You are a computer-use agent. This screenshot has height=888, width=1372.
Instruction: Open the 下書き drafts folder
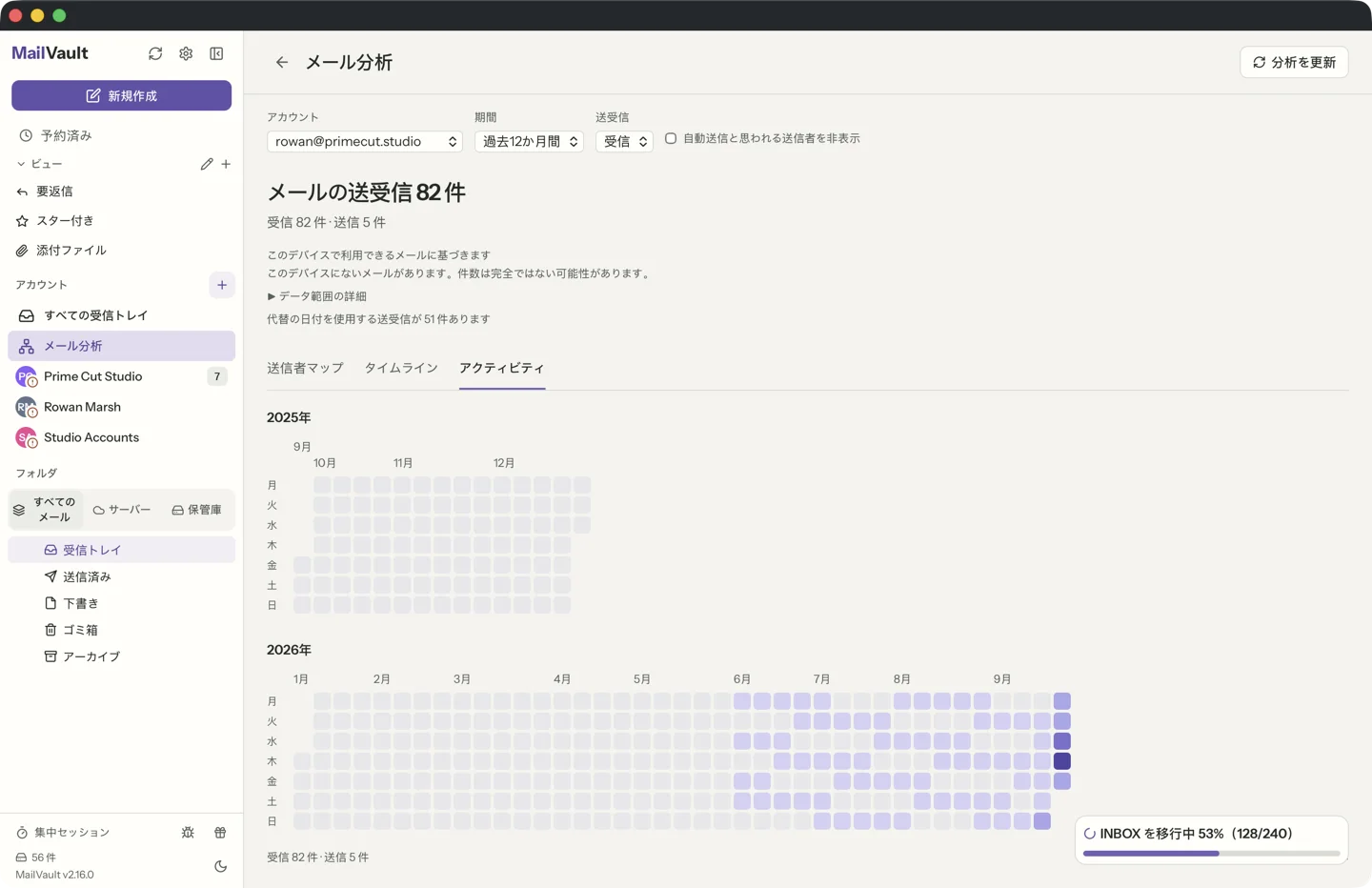[x=122, y=603]
